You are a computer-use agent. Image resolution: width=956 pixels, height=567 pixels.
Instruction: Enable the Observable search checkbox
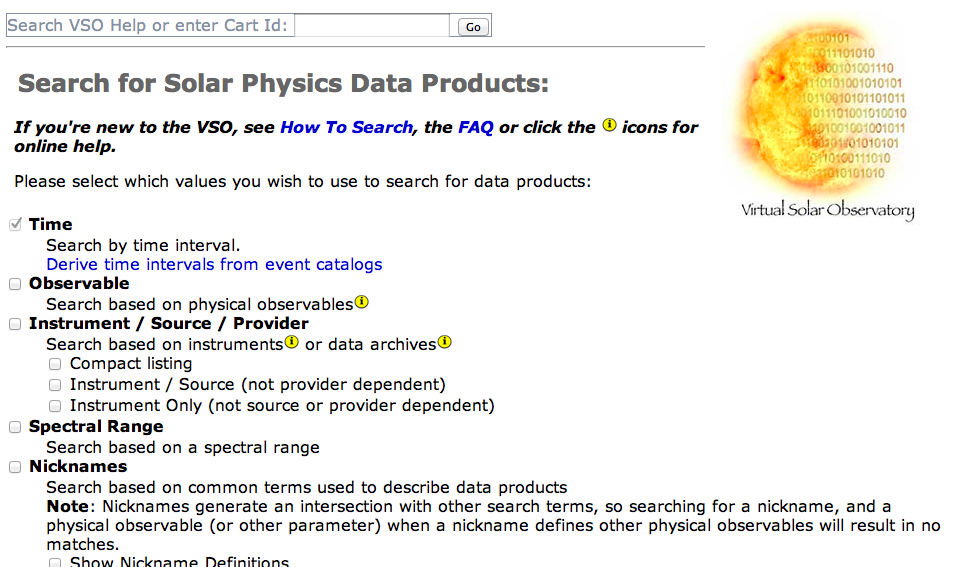pyautogui.click(x=15, y=284)
